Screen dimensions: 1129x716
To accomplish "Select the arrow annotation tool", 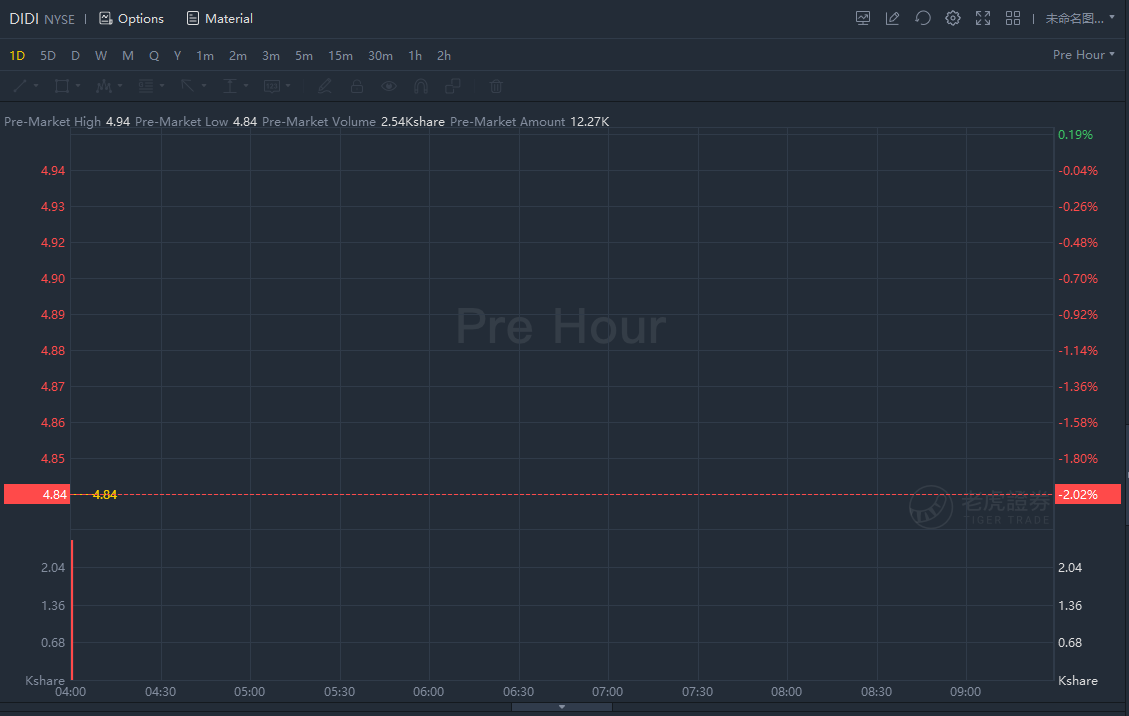I will (x=187, y=86).
